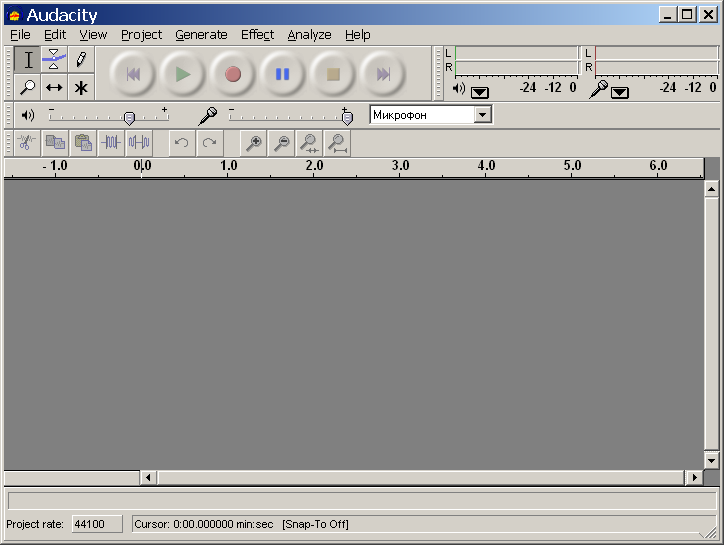Screen dimensions: 724x545
Task: Select the Zoom magnifier tool
Action: point(27,87)
